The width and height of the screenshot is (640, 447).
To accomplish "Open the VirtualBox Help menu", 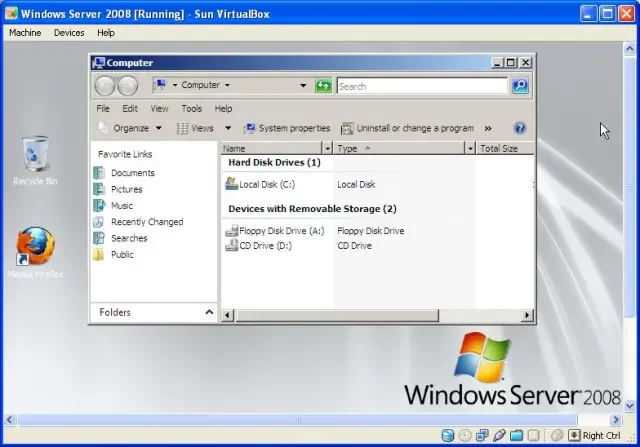I will click(x=106, y=33).
